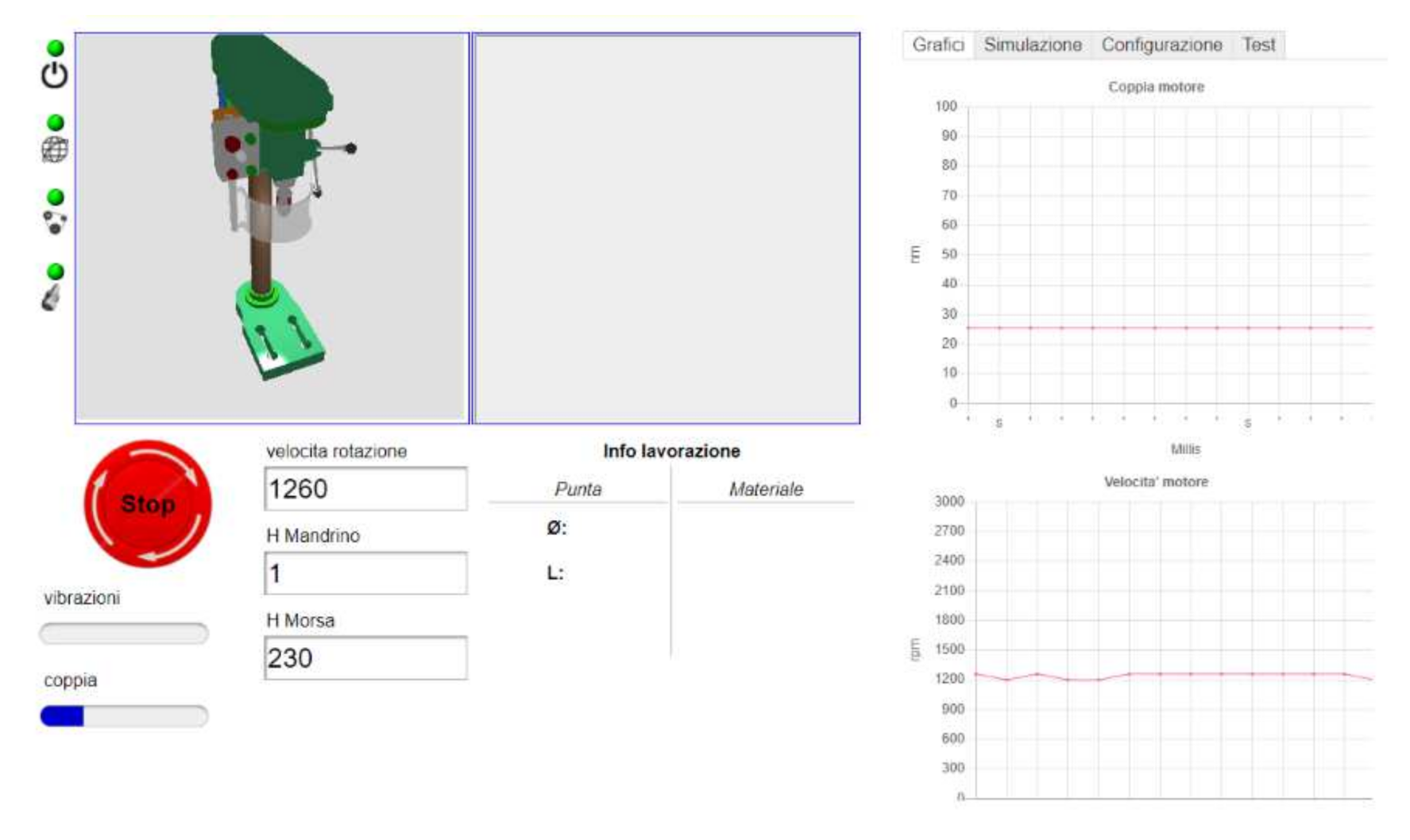Click green status LED above power icon

point(55,48)
